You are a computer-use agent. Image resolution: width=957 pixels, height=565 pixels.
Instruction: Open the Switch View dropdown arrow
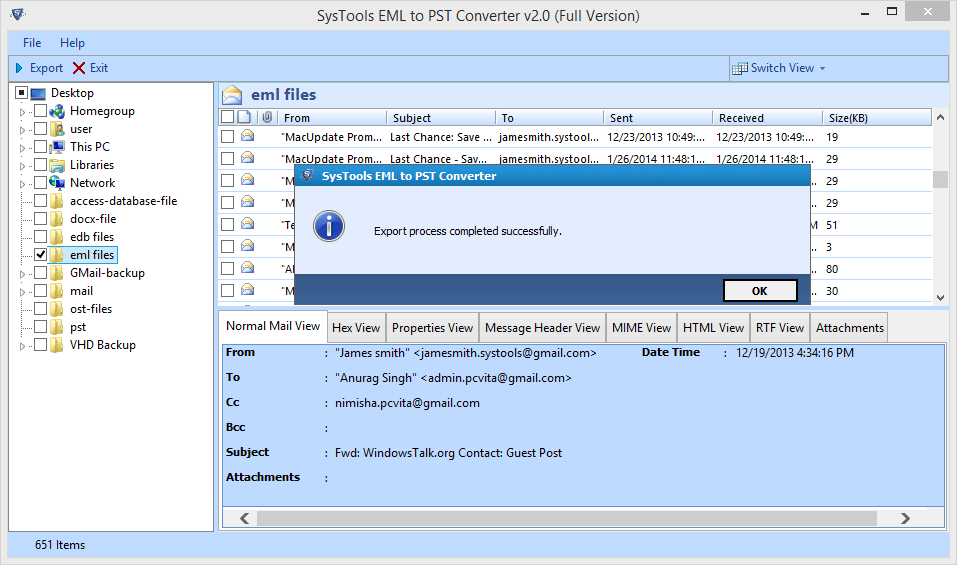(x=822, y=68)
